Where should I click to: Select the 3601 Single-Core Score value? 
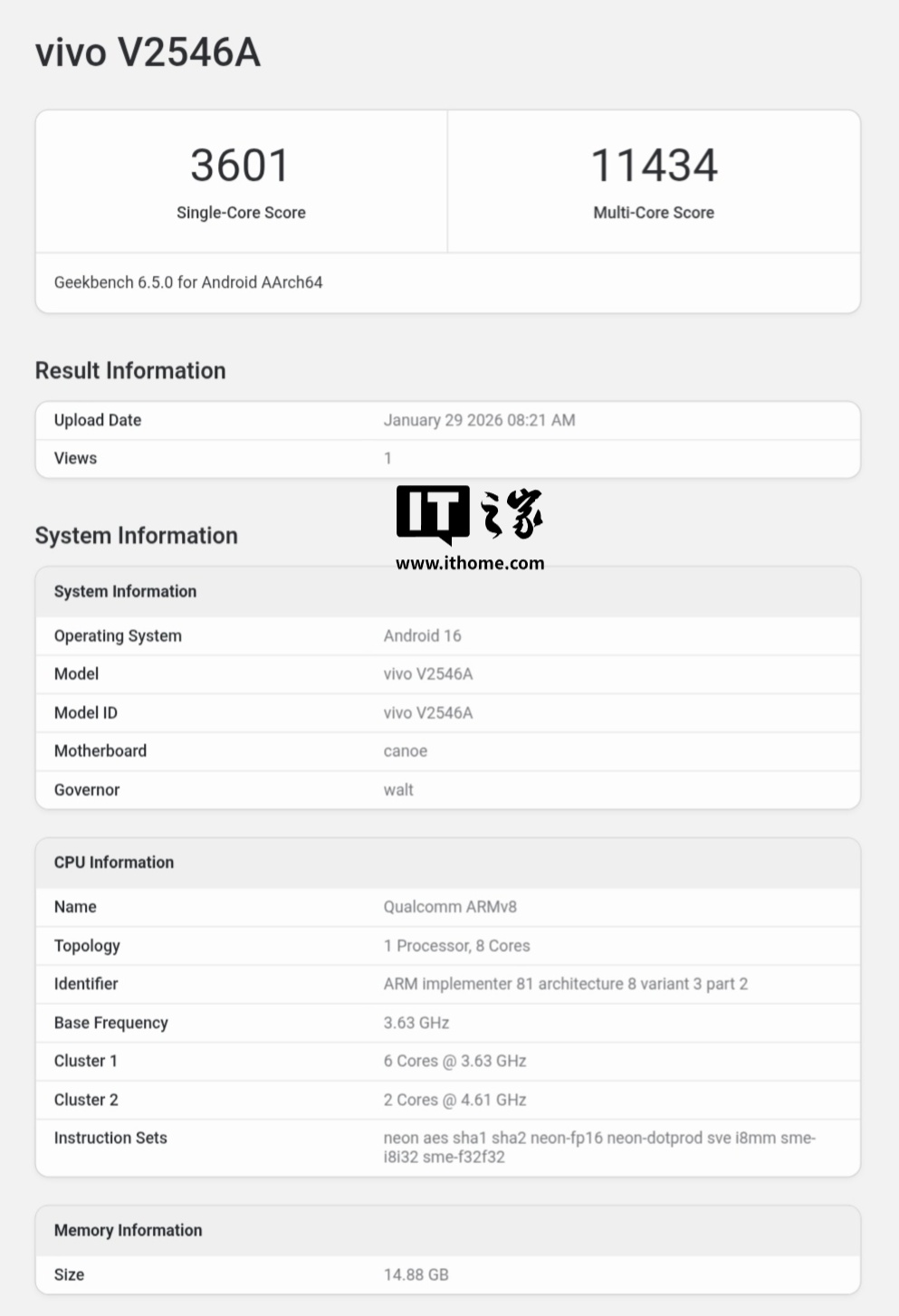click(x=240, y=166)
